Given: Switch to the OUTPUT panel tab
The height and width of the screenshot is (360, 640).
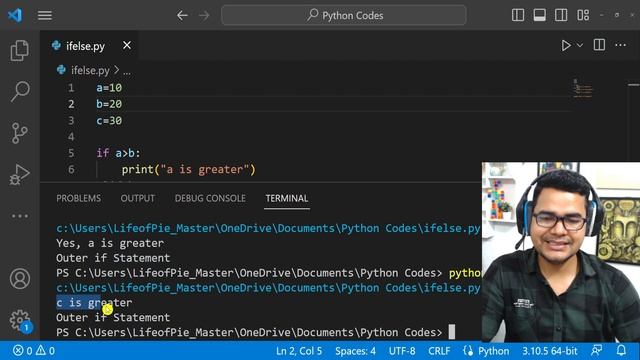Looking at the screenshot, I should tap(138, 198).
